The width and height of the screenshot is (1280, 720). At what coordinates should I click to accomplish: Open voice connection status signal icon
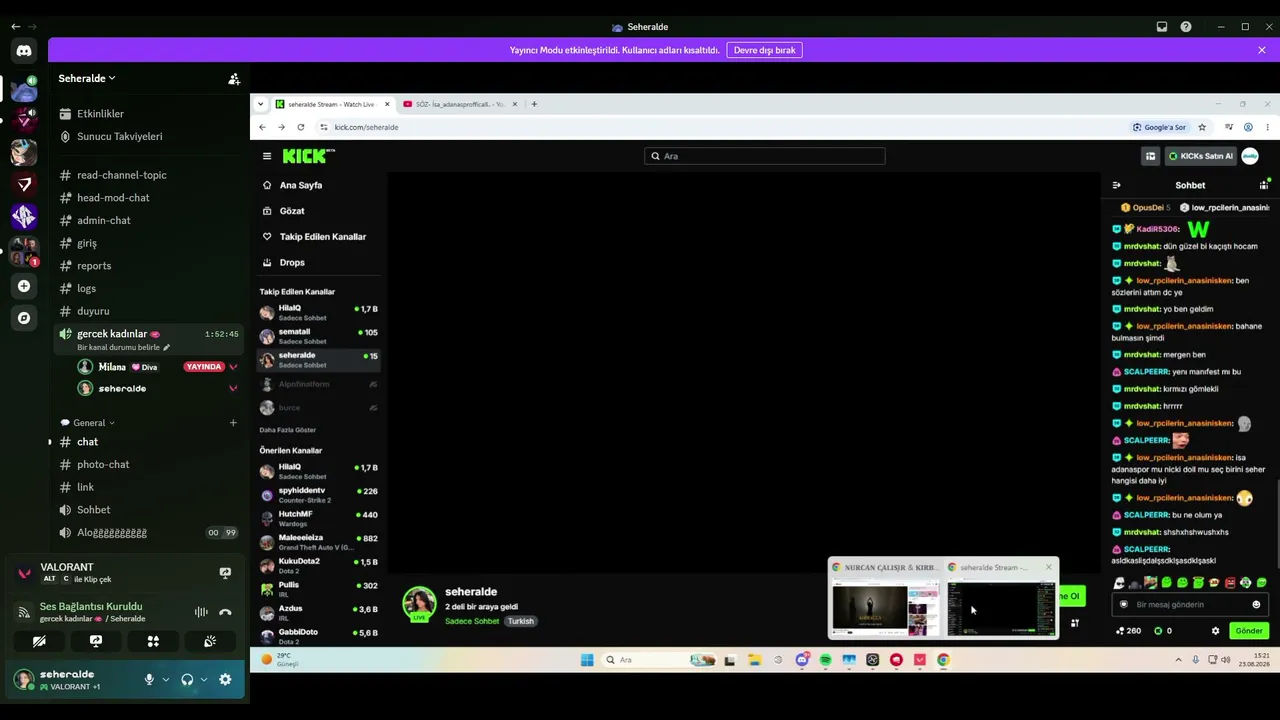pyautogui.click(x=24, y=612)
